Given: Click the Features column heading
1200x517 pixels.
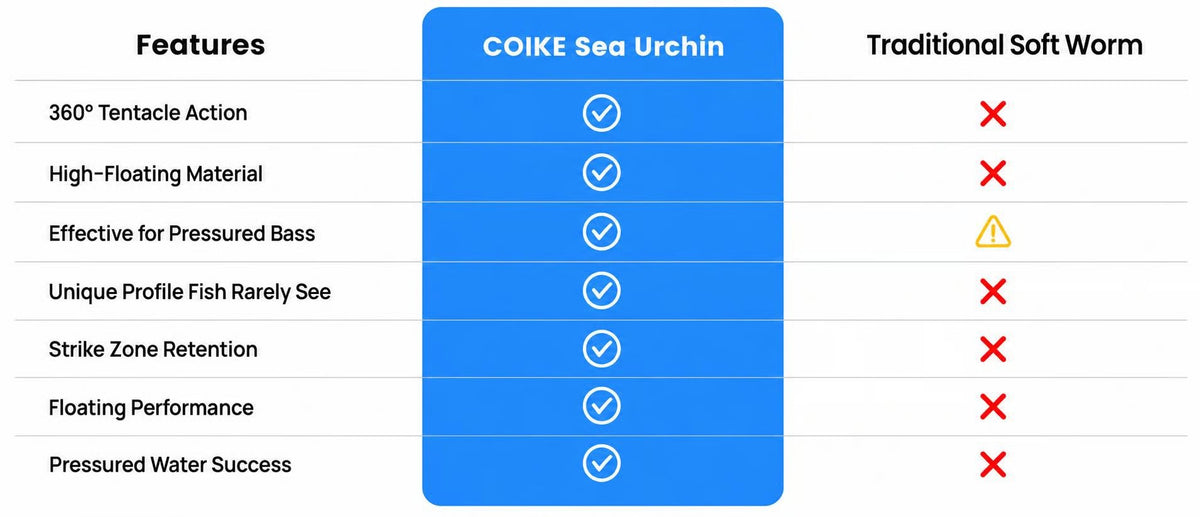Looking at the screenshot, I should tap(201, 45).
